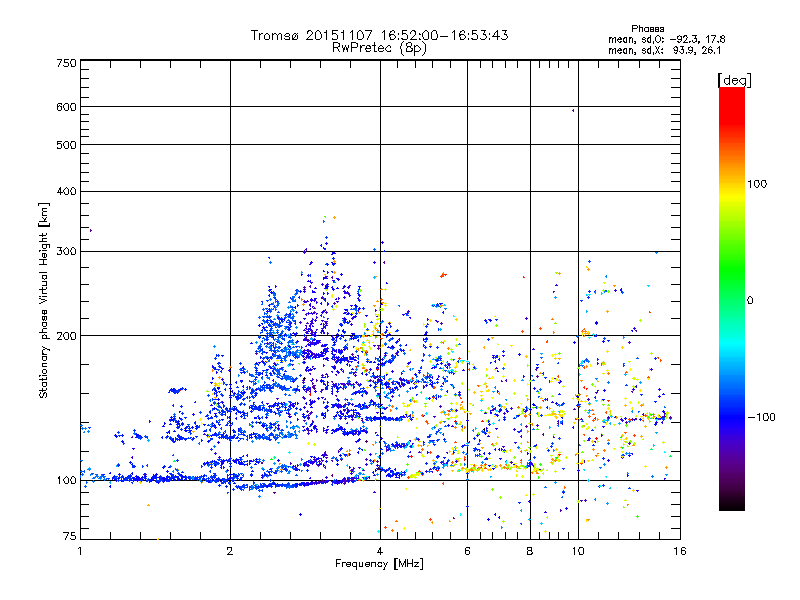Click the 'RwPretec (8p)' subtitle
The image size is (800, 600).
click(x=379, y=48)
